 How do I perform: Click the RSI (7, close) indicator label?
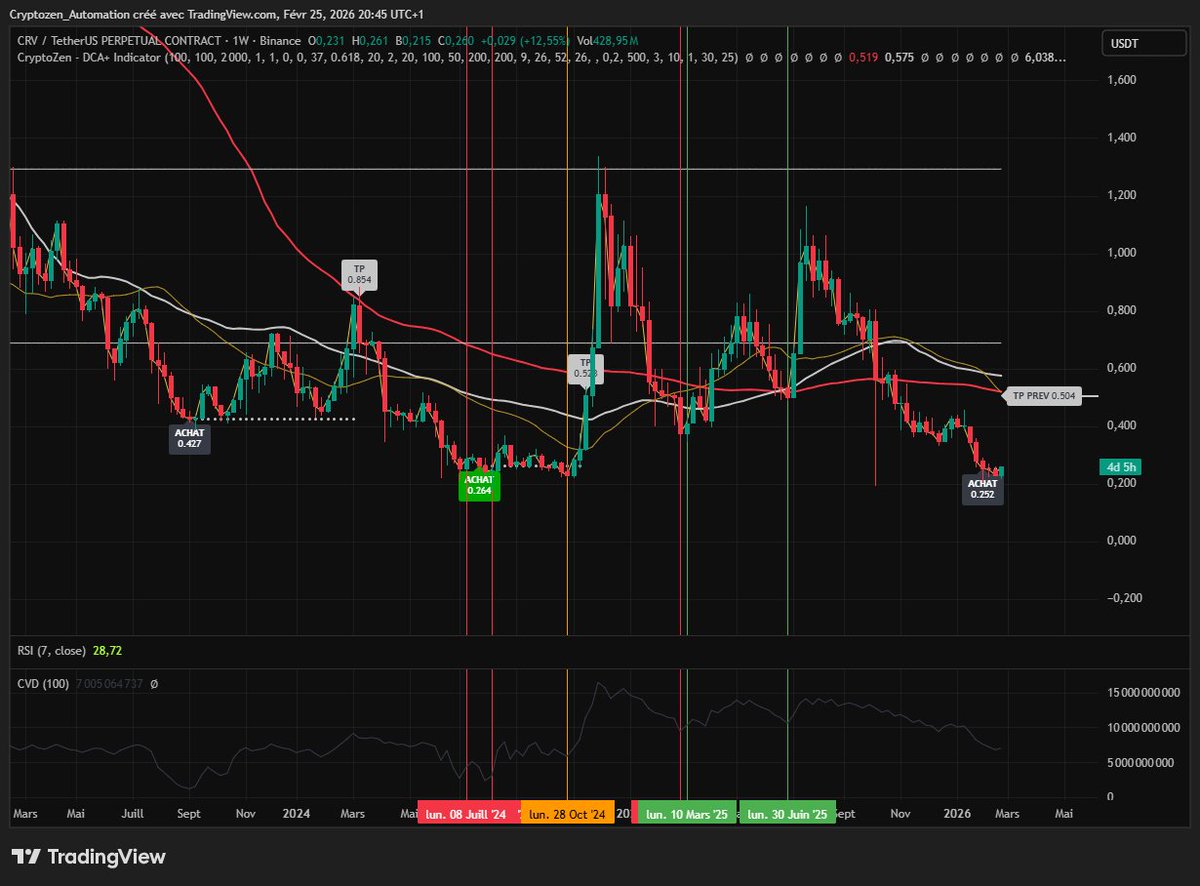click(51, 650)
